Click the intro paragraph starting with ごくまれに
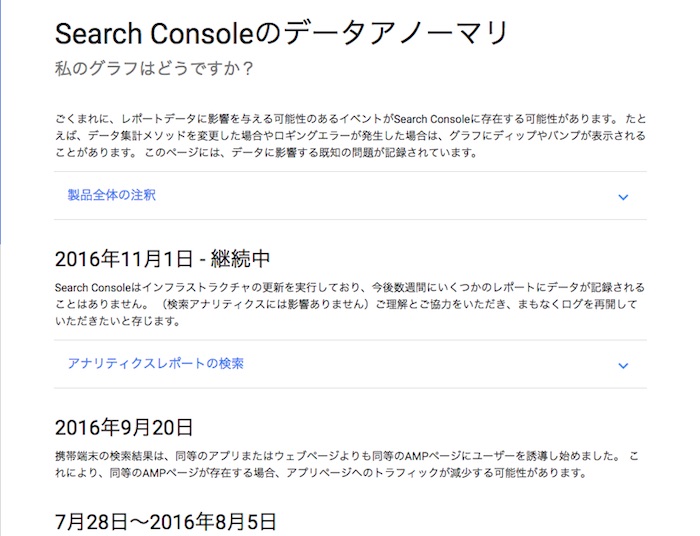Screen dimensions: 700x536 tap(350, 136)
